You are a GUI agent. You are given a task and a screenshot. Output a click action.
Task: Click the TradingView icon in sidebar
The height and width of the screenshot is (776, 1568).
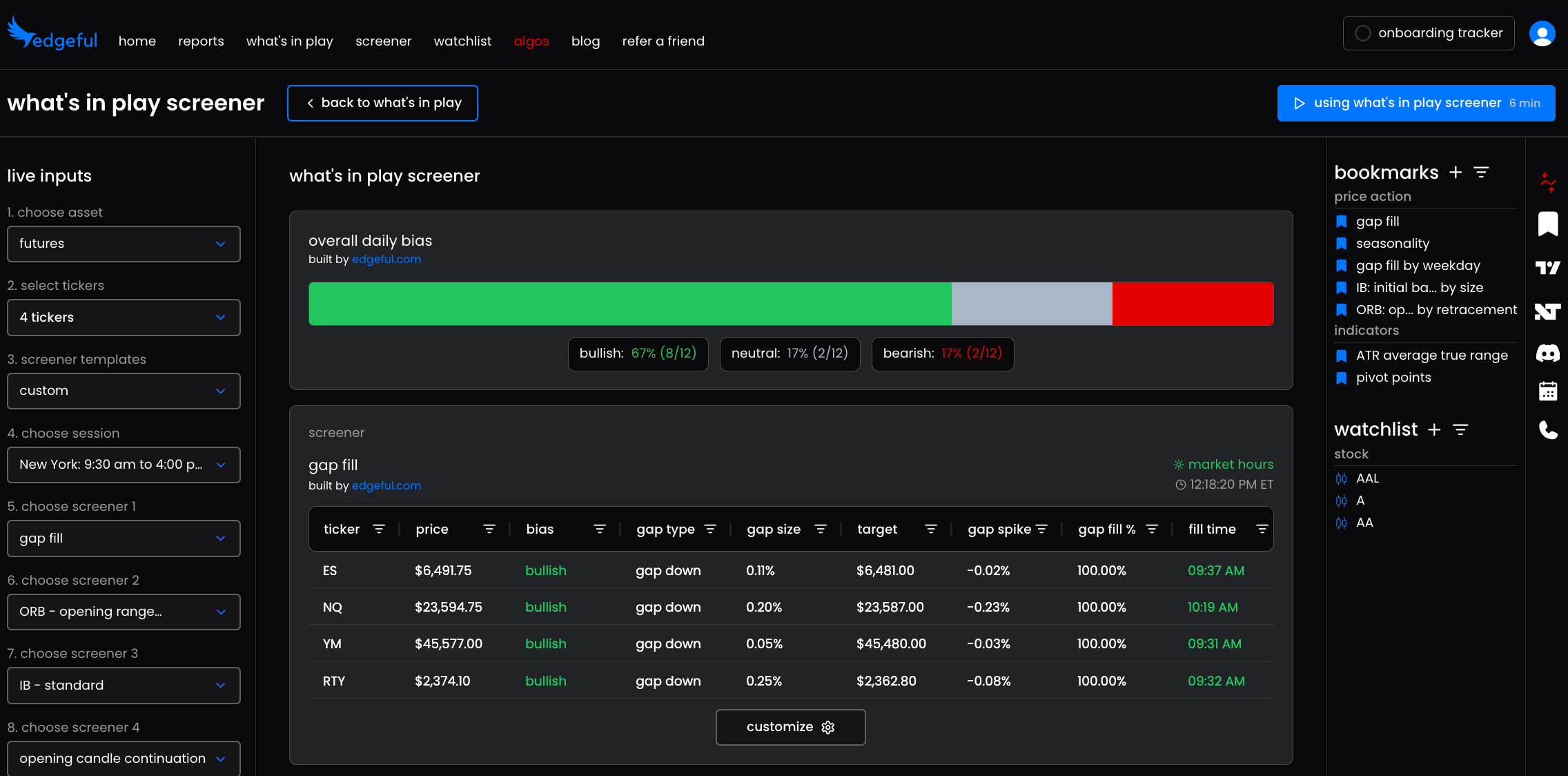click(x=1547, y=268)
